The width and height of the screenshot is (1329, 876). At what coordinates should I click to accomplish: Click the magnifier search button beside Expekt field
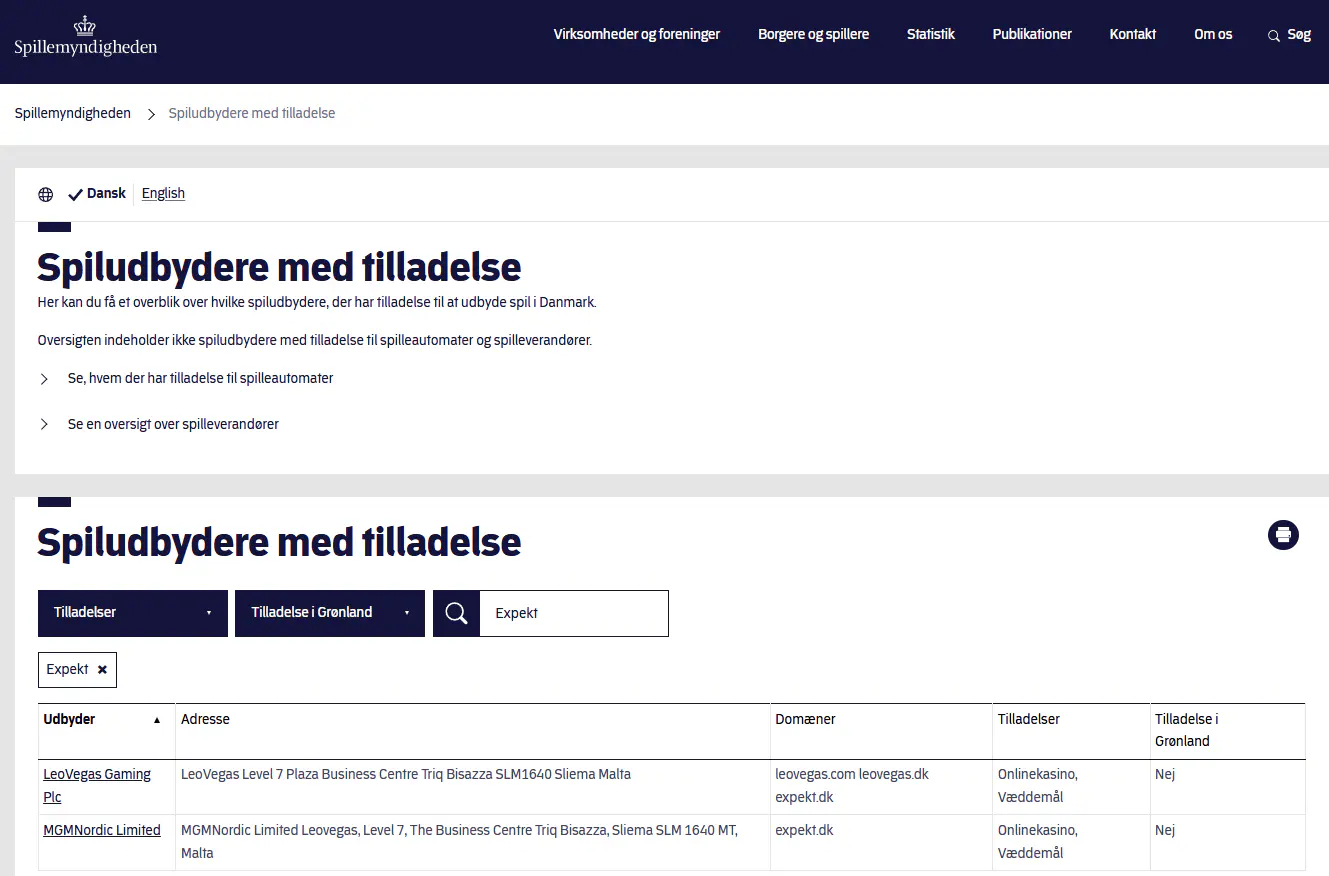[456, 613]
